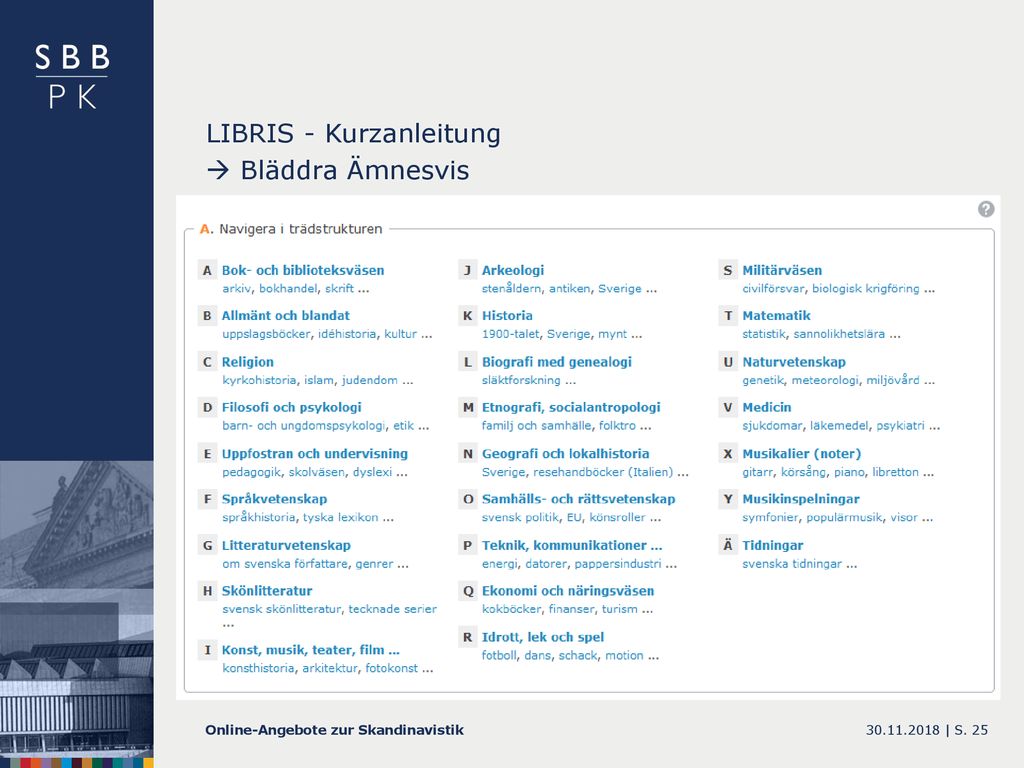Click the 'pappersindustri' subtopic link

(x=618, y=564)
